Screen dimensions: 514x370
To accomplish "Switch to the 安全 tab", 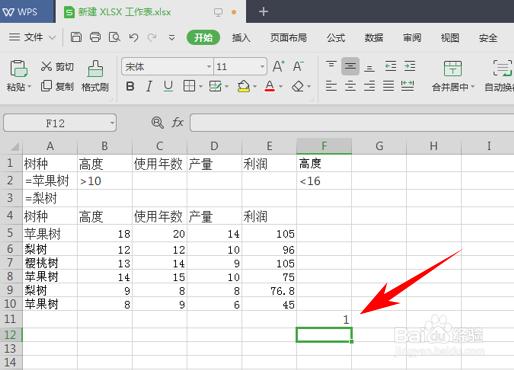I will [488, 38].
